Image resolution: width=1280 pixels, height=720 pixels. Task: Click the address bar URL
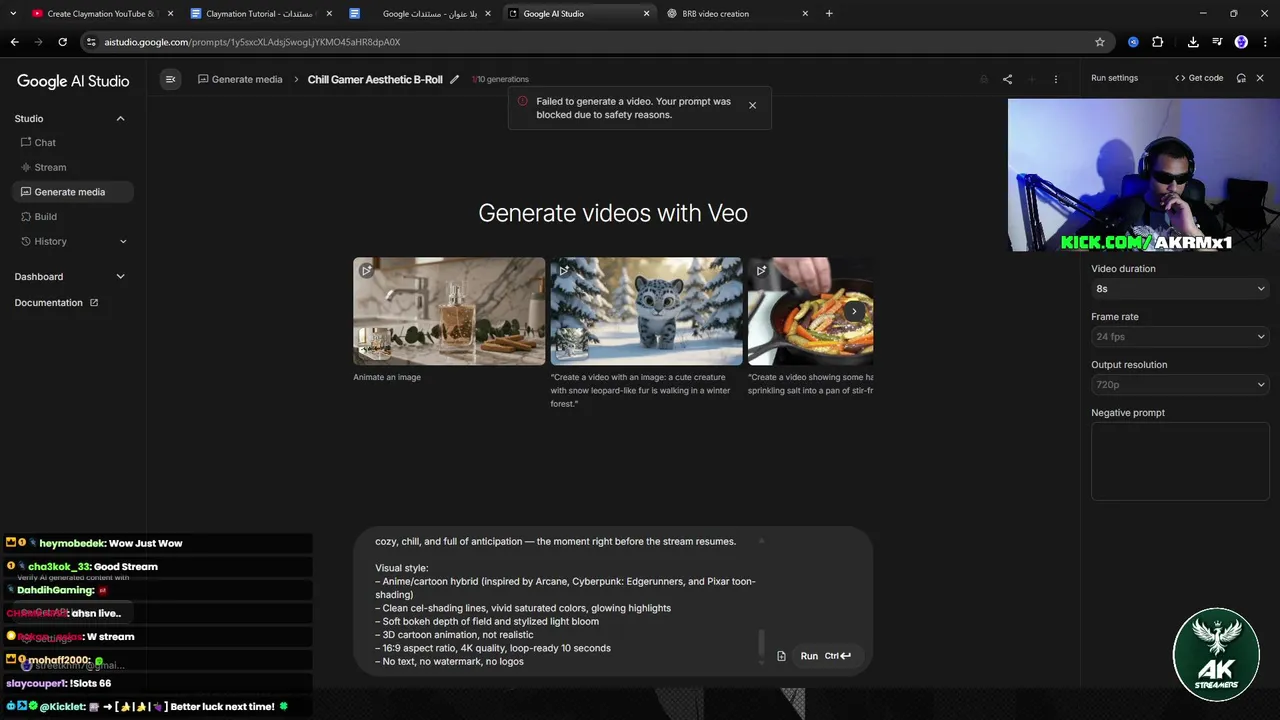[x=252, y=42]
